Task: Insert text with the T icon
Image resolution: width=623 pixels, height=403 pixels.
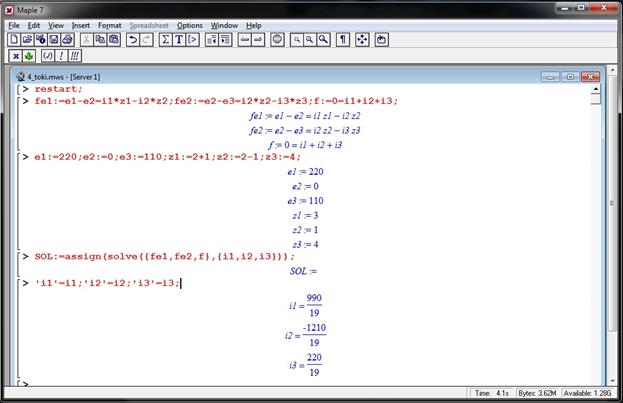Action: [x=179, y=40]
